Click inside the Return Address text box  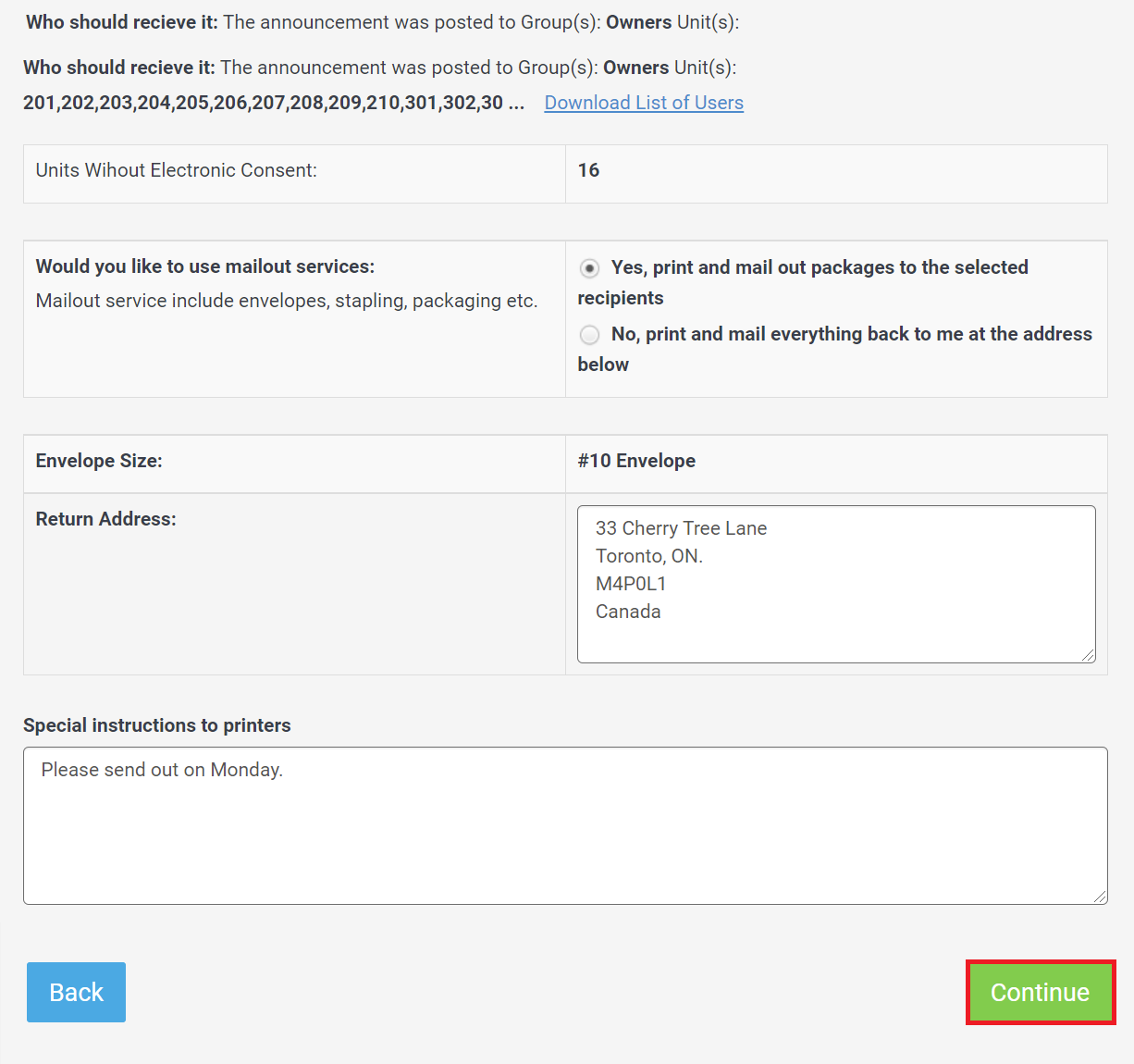pos(836,584)
